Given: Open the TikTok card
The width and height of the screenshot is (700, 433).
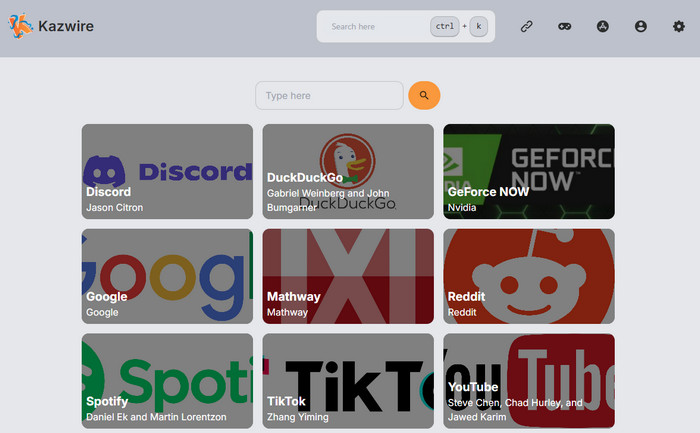Looking at the screenshot, I should click(348, 381).
